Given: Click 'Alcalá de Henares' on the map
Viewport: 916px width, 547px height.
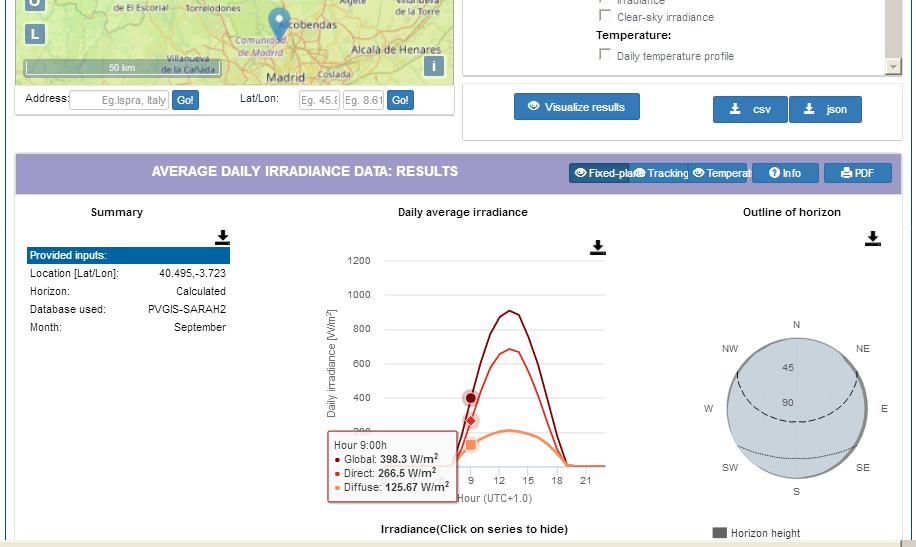Looking at the screenshot, I should (x=395, y=50).
